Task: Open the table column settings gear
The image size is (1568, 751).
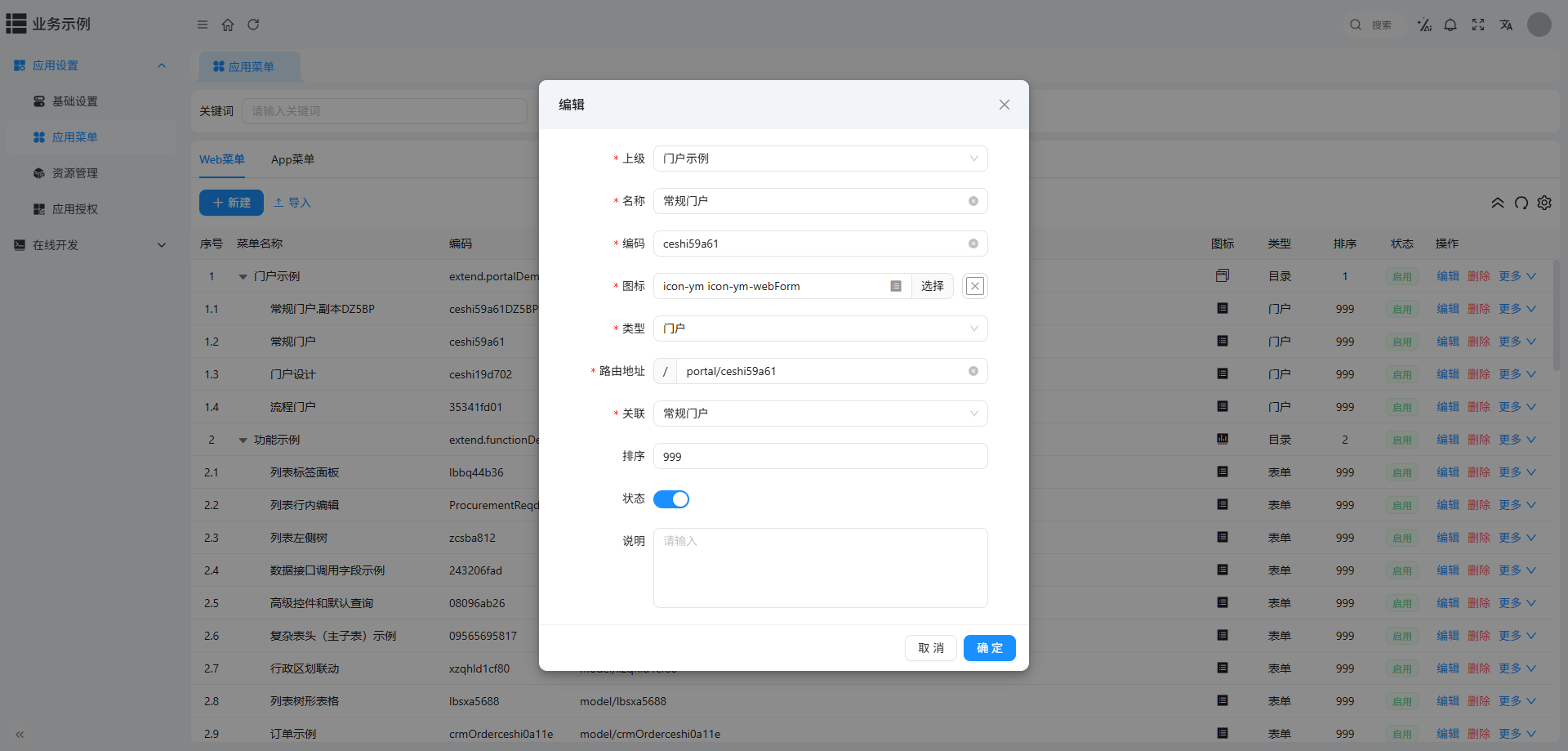Action: (x=1544, y=203)
